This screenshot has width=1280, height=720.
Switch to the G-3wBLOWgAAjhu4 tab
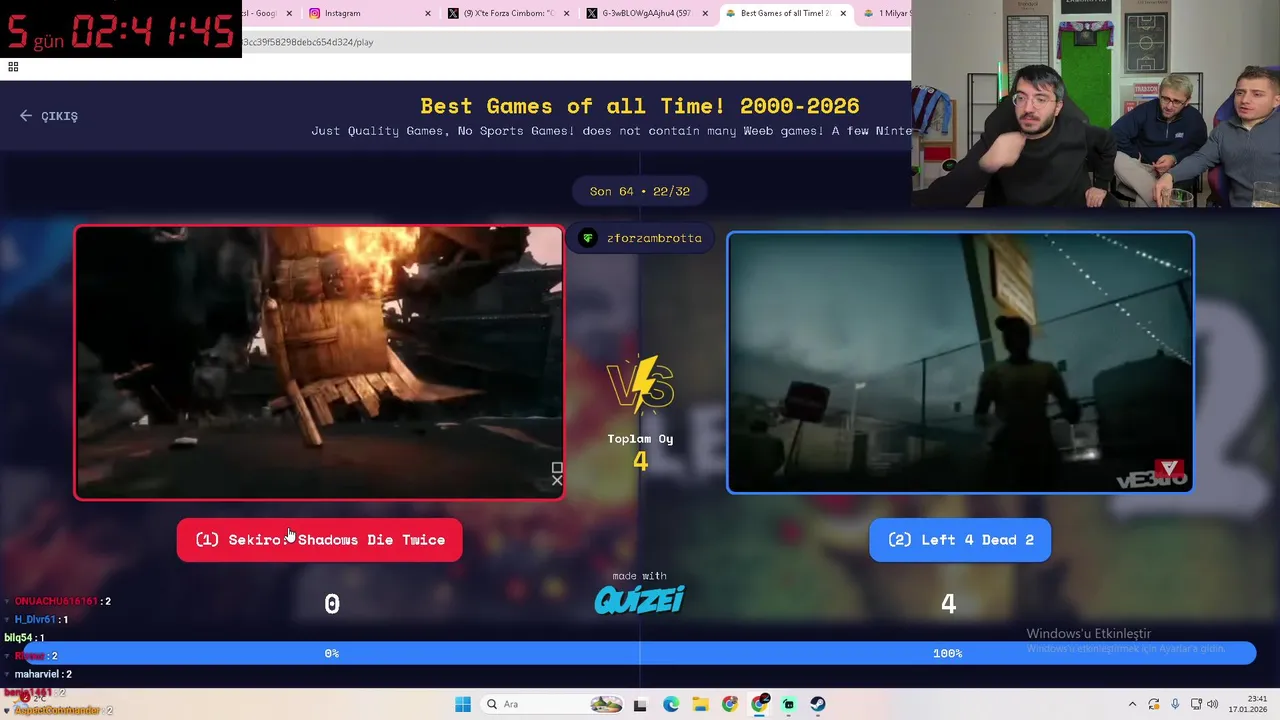pyautogui.click(x=647, y=13)
